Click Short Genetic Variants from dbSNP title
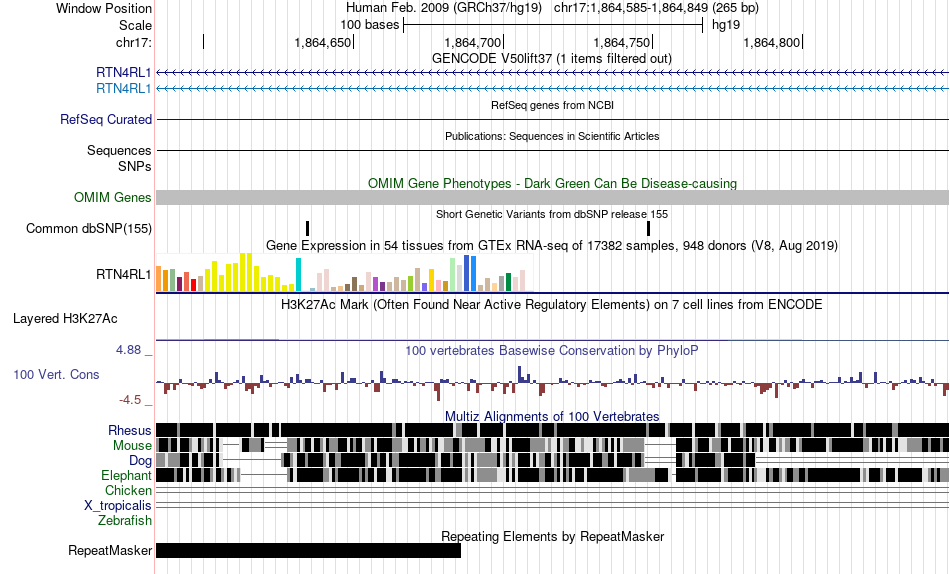The image size is (950, 574). pyautogui.click(x=552, y=214)
